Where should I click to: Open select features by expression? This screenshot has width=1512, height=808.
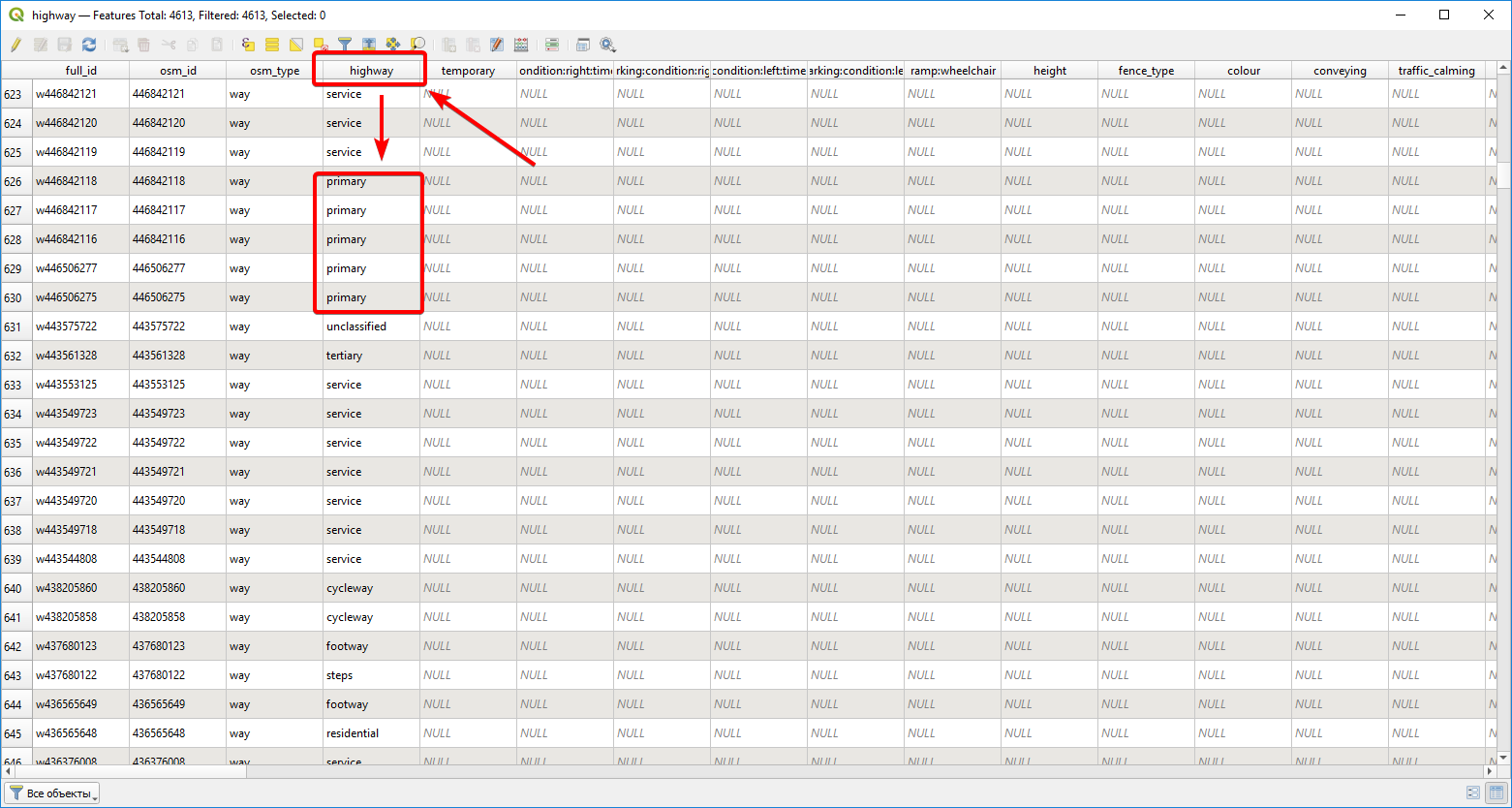click(248, 45)
